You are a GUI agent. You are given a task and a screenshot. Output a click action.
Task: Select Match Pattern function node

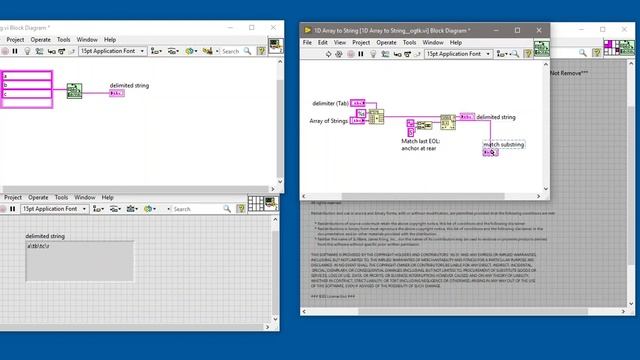click(448, 122)
